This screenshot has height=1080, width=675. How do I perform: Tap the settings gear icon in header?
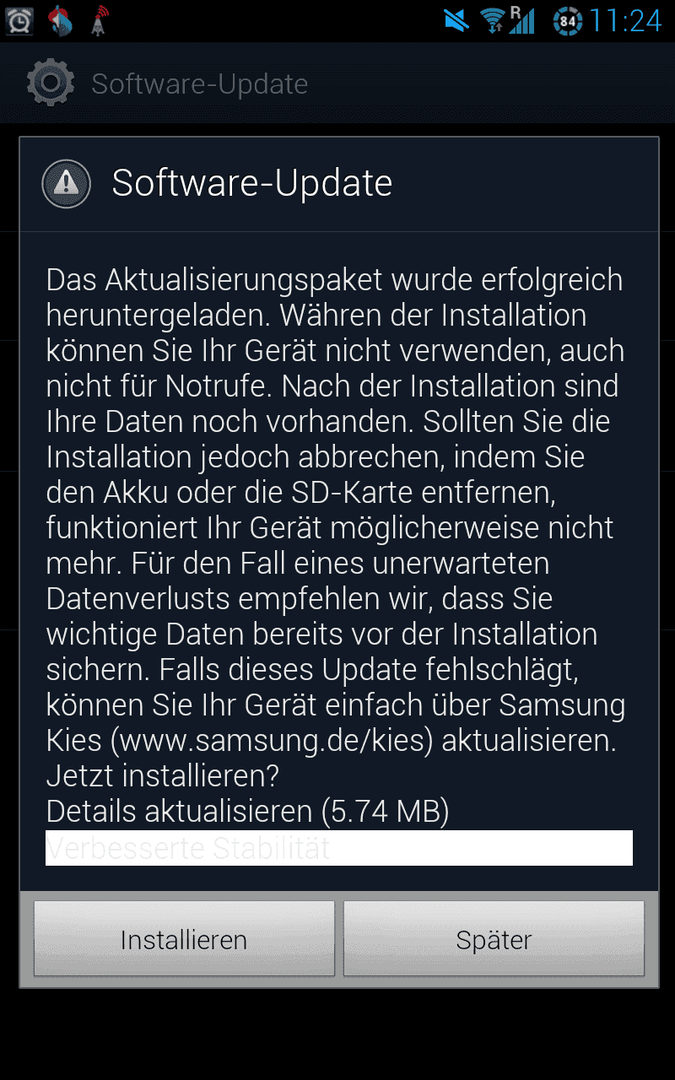[x=50, y=83]
